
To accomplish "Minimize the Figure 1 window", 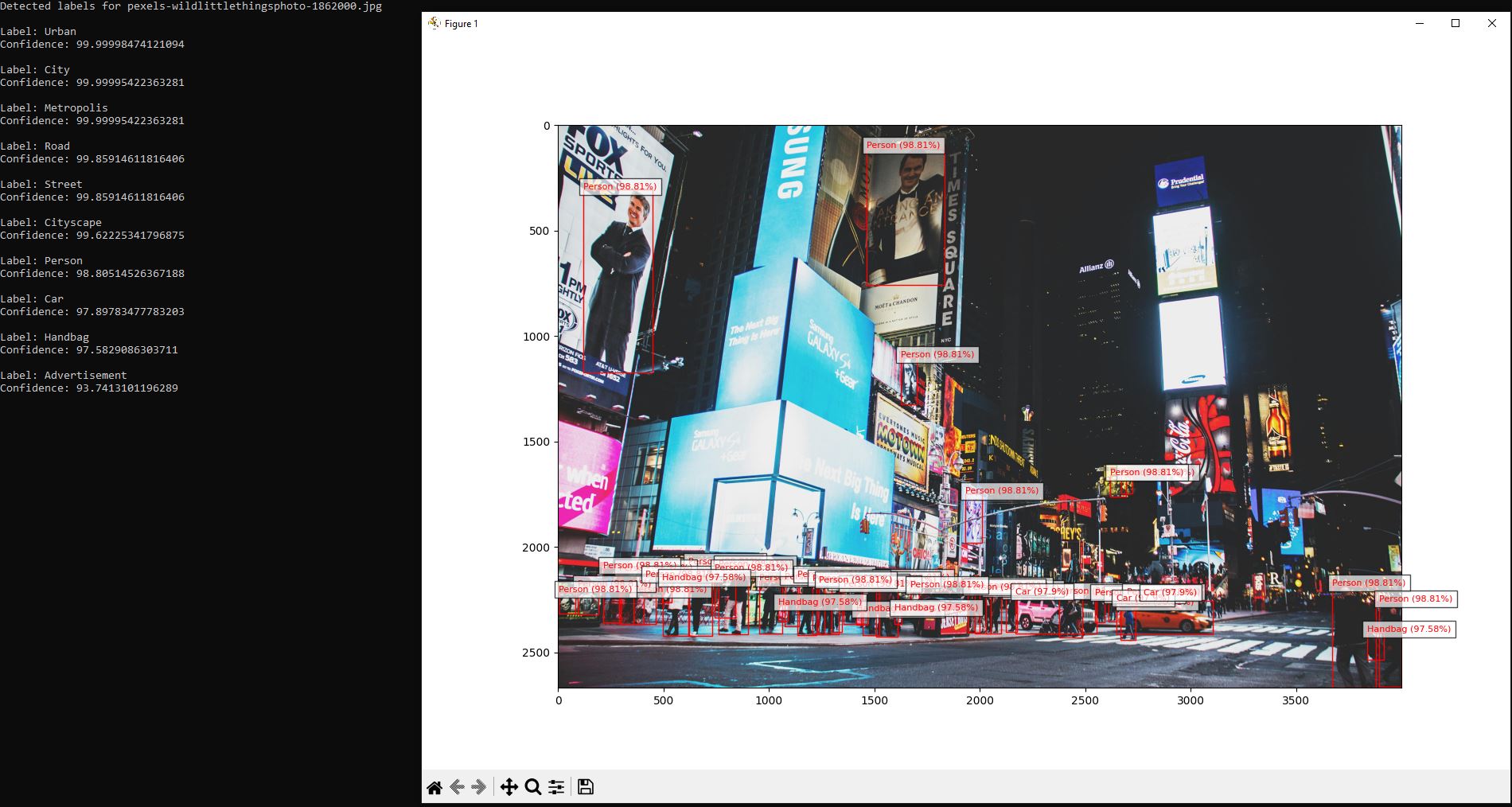I will [x=1419, y=23].
